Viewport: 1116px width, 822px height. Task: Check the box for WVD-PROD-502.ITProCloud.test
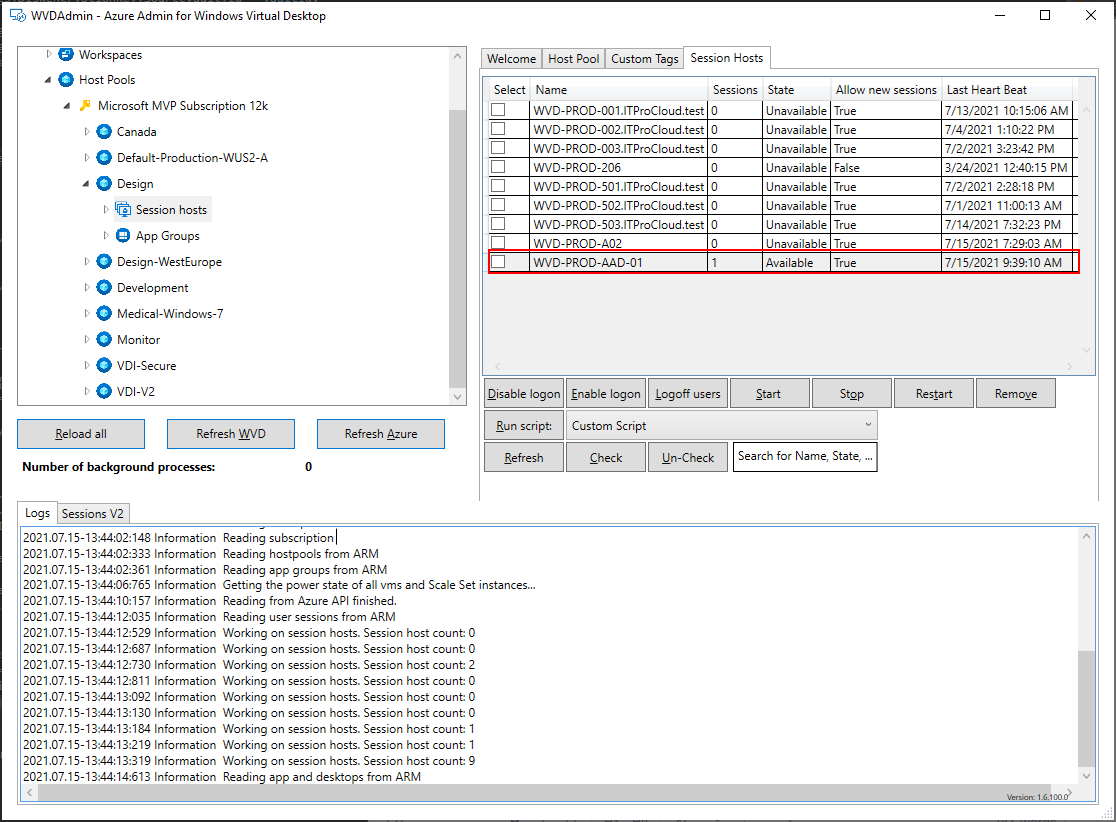[498, 204]
